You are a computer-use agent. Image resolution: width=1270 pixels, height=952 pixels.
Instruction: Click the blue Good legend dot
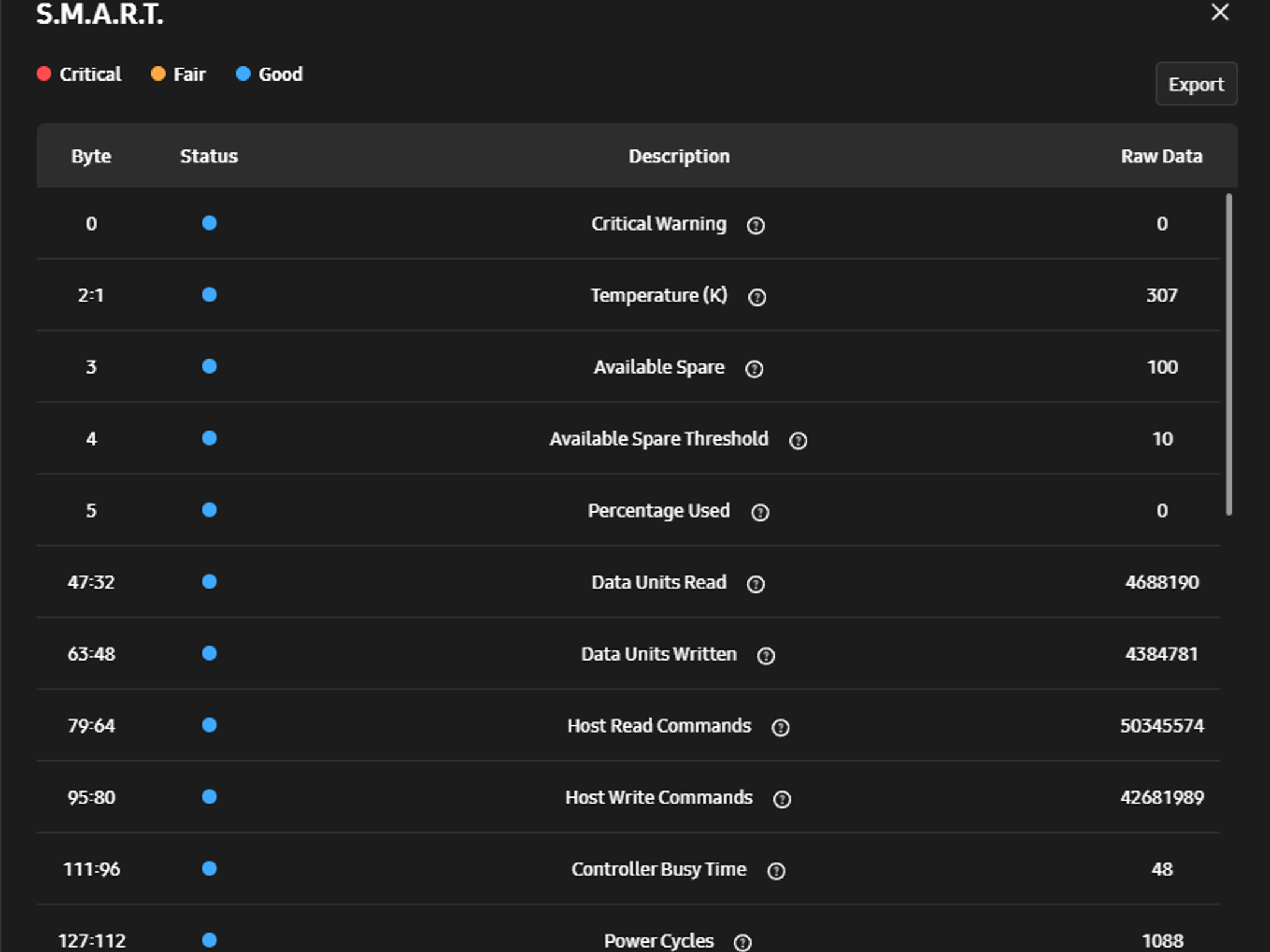(x=243, y=74)
